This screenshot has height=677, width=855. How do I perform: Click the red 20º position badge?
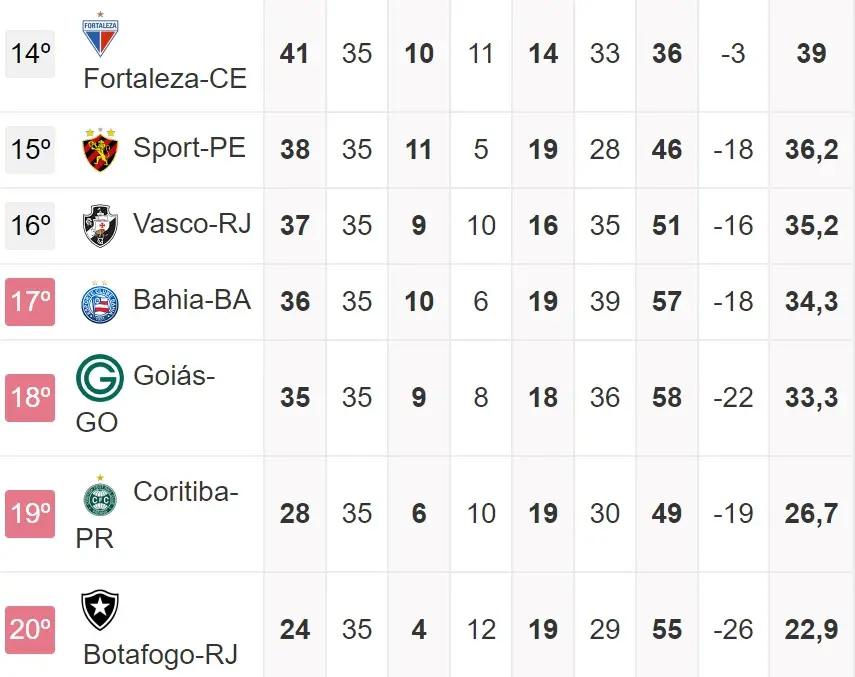(31, 630)
